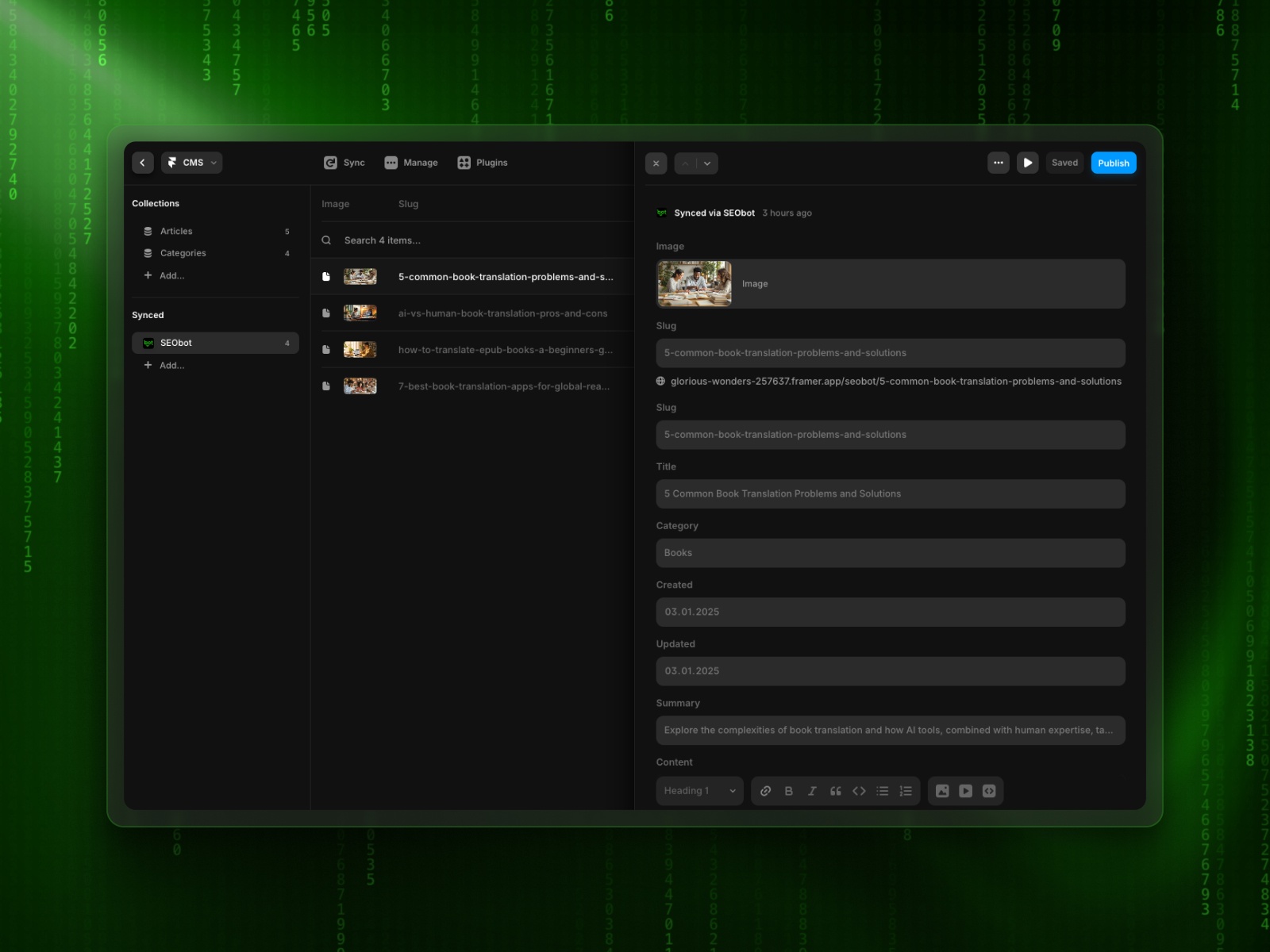Image resolution: width=1270 pixels, height=952 pixels.
Task: Open the Plugins panel
Action: tap(483, 162)
